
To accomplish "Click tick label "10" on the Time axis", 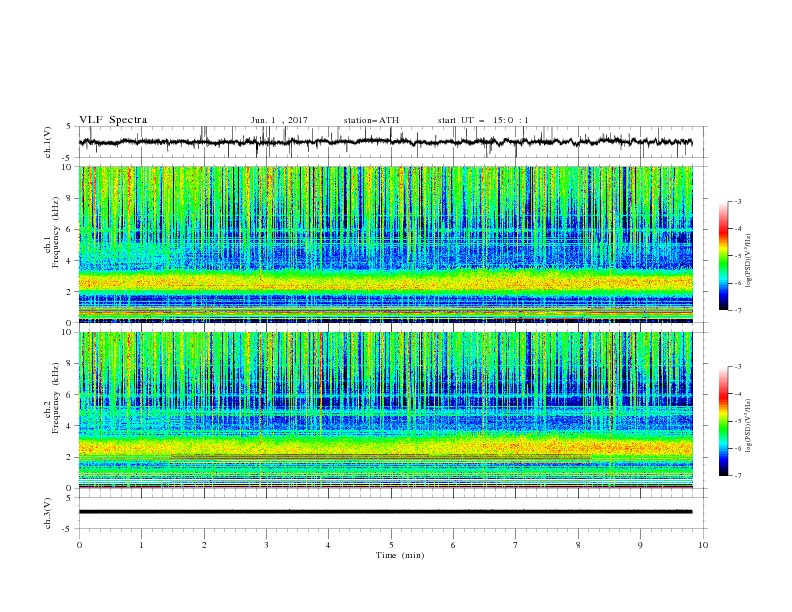I will click(703, 545).
